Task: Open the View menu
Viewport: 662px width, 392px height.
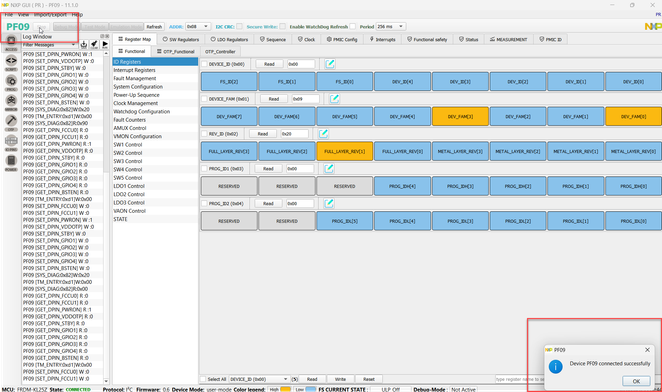Action: pos(23,14)
